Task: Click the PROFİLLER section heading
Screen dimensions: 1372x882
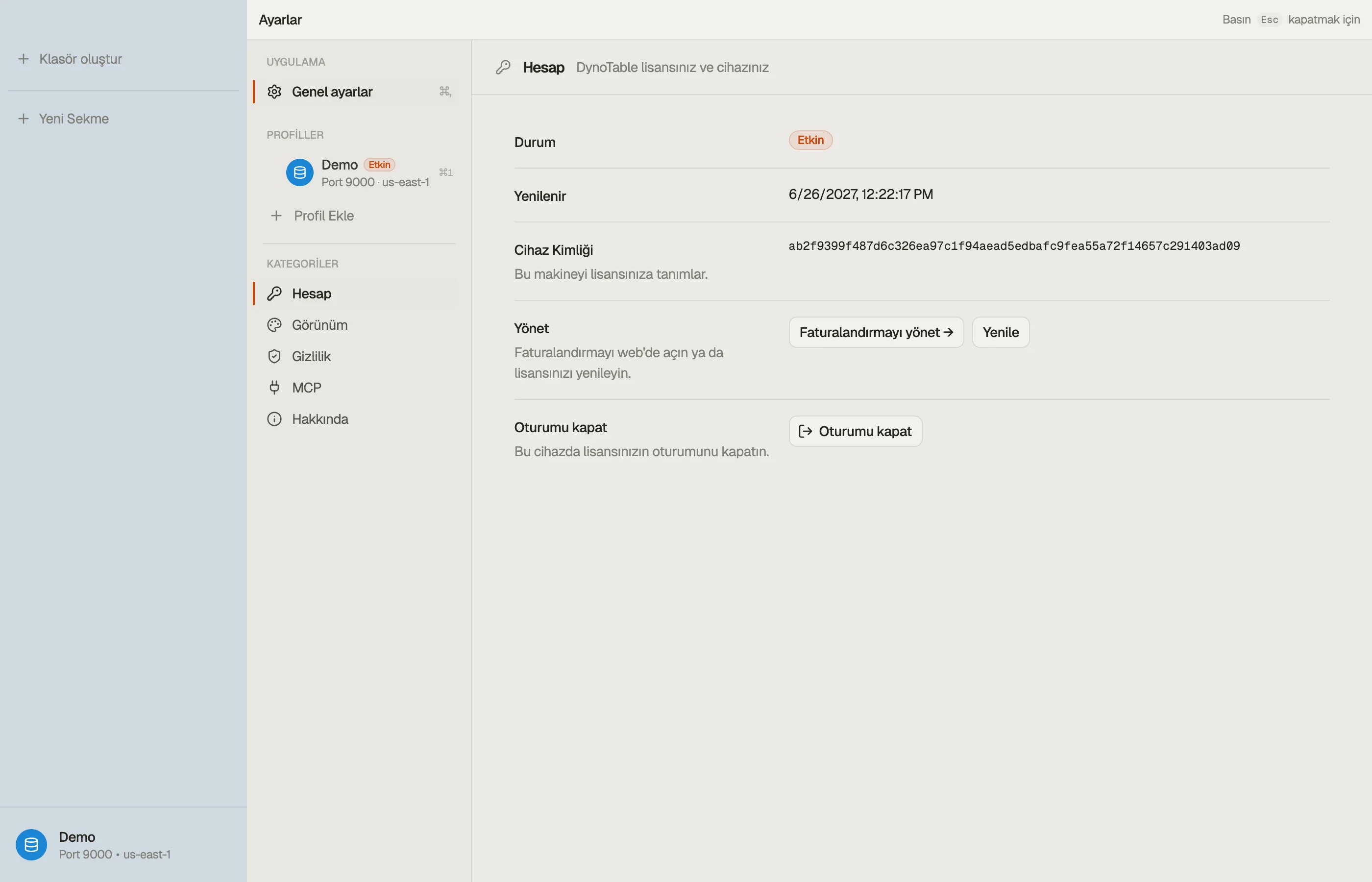Action: [295, 135]
